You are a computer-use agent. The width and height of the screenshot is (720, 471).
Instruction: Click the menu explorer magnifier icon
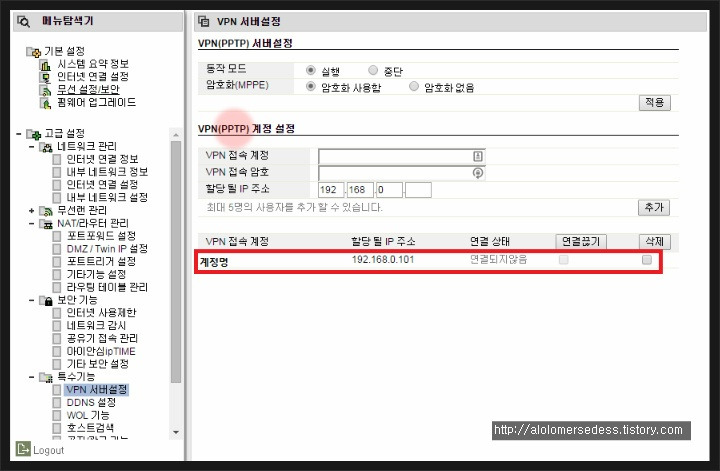[23, 21]
